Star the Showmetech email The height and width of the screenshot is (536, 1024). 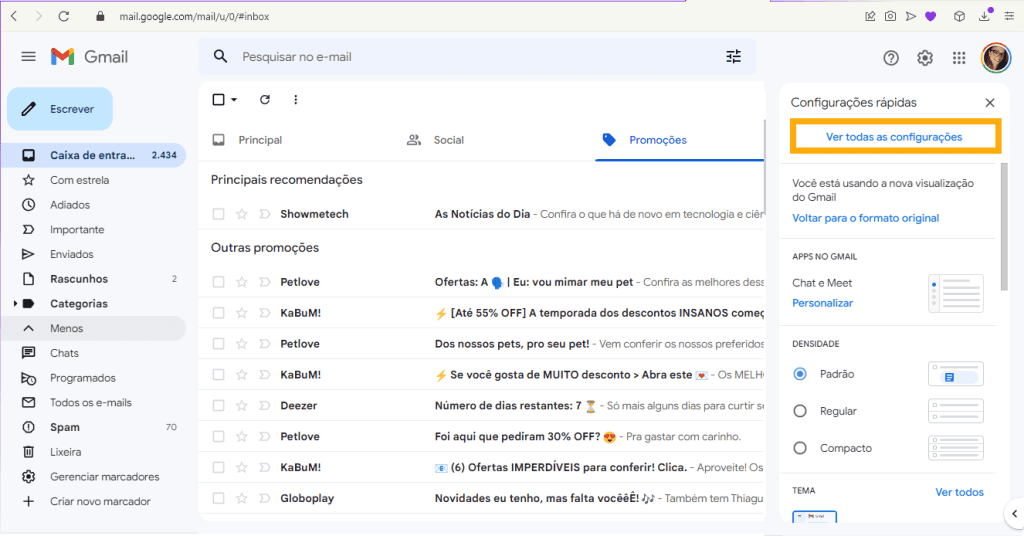click(x=242, y=214)
